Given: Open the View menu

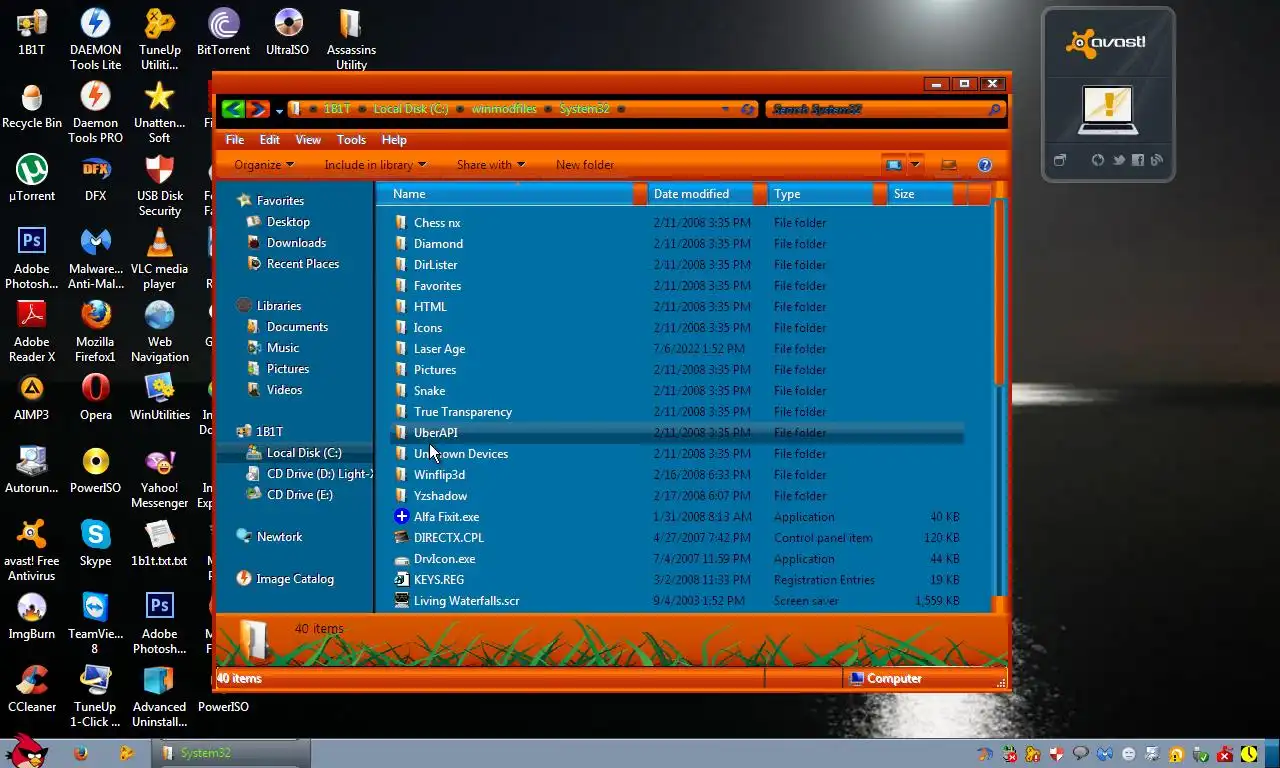Looking at the screenshot, I should (x=308, y=140).
